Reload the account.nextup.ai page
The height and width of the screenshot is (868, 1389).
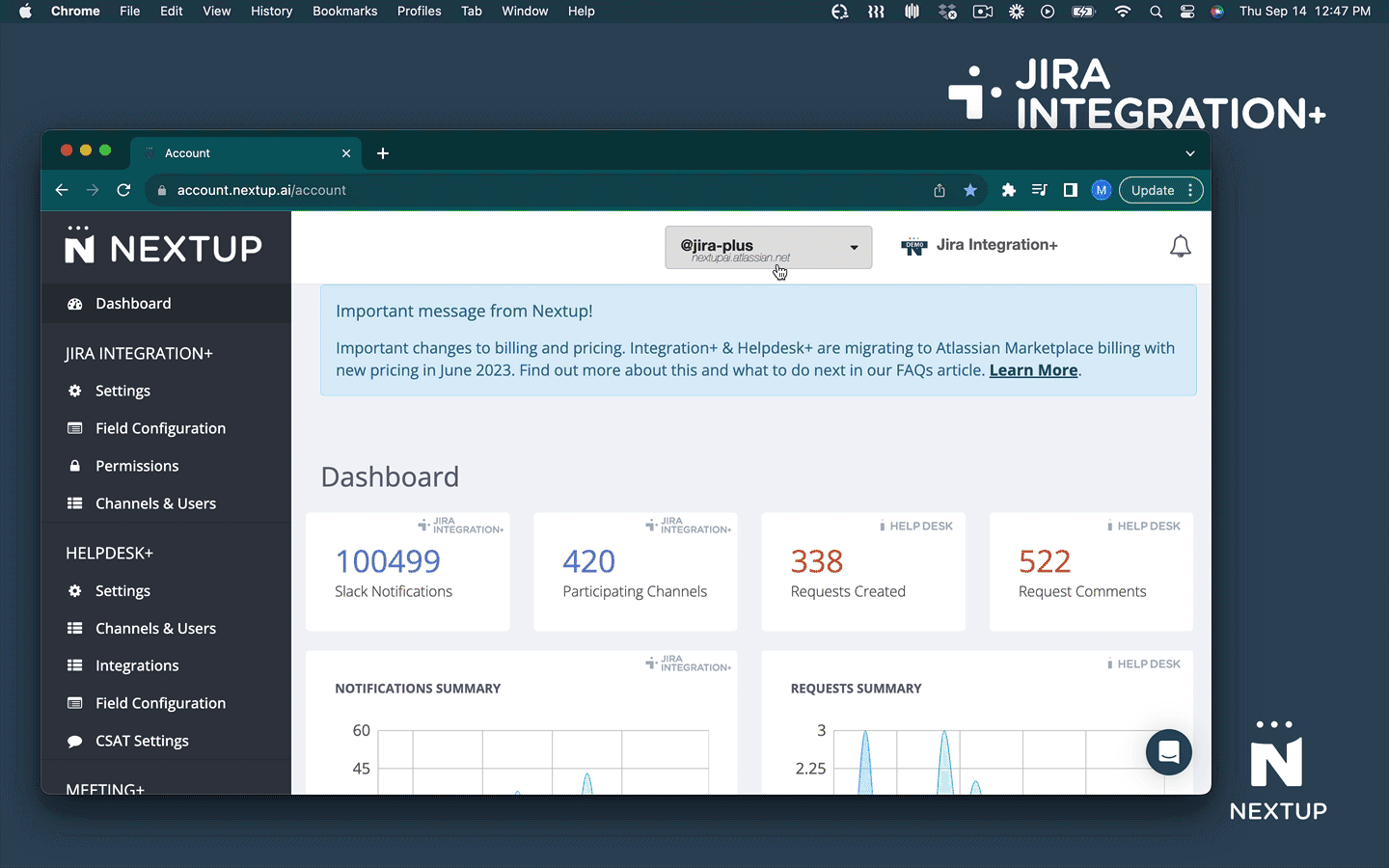[x=123, y=190]
